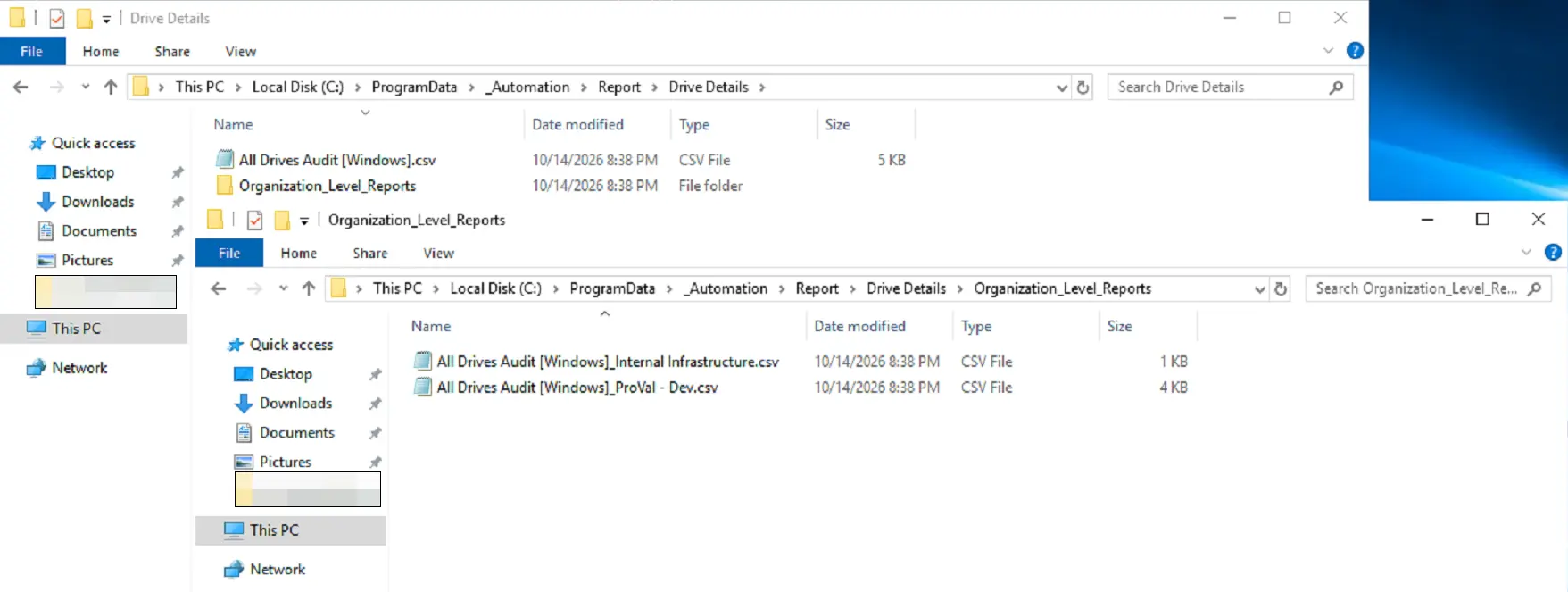1568x592 pixels.
Task: Open Downloads in Organization_Level_Reports sidebar
Action: (x=296, y=404)
